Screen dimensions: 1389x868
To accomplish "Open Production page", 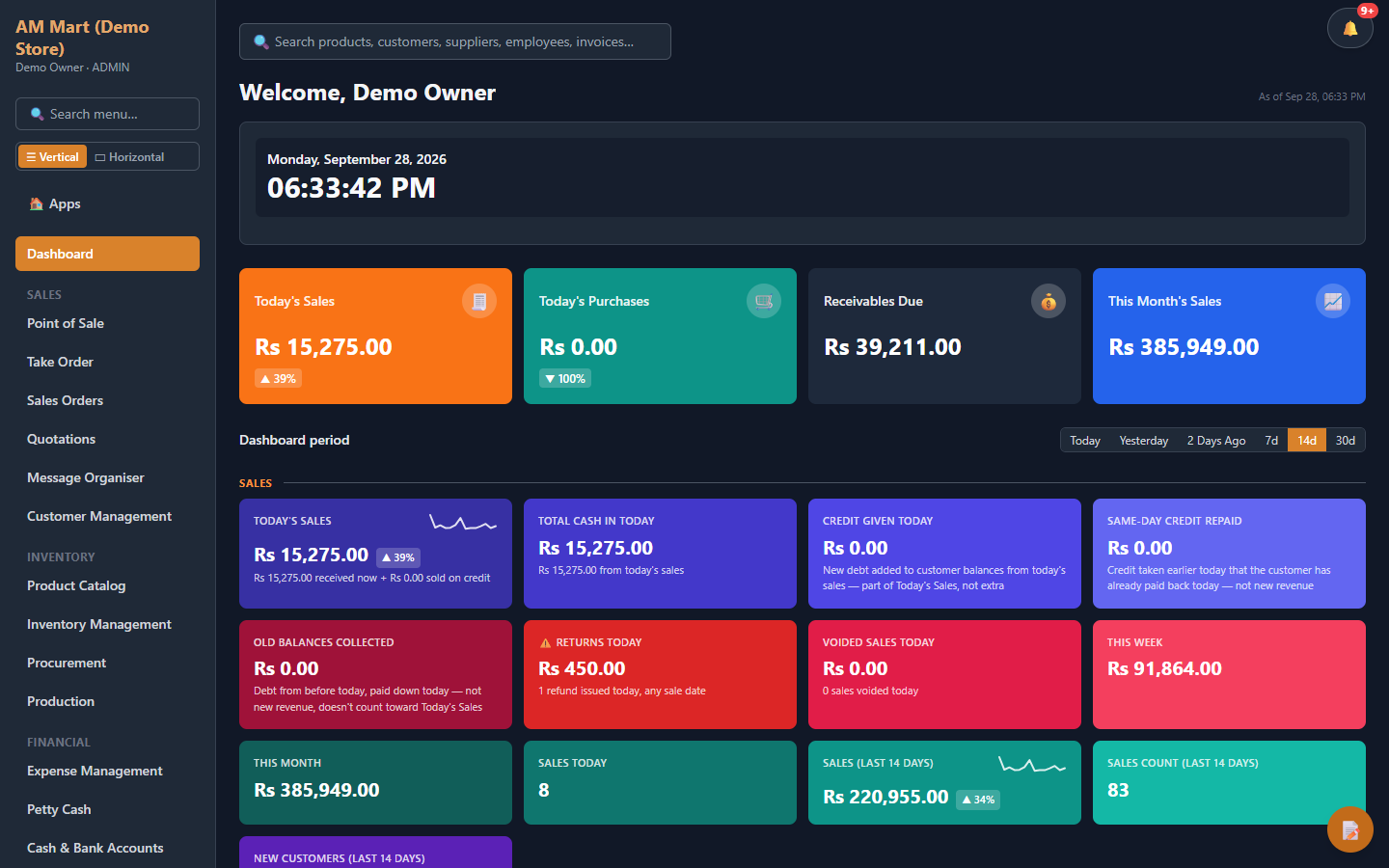I will pos(107,701).
